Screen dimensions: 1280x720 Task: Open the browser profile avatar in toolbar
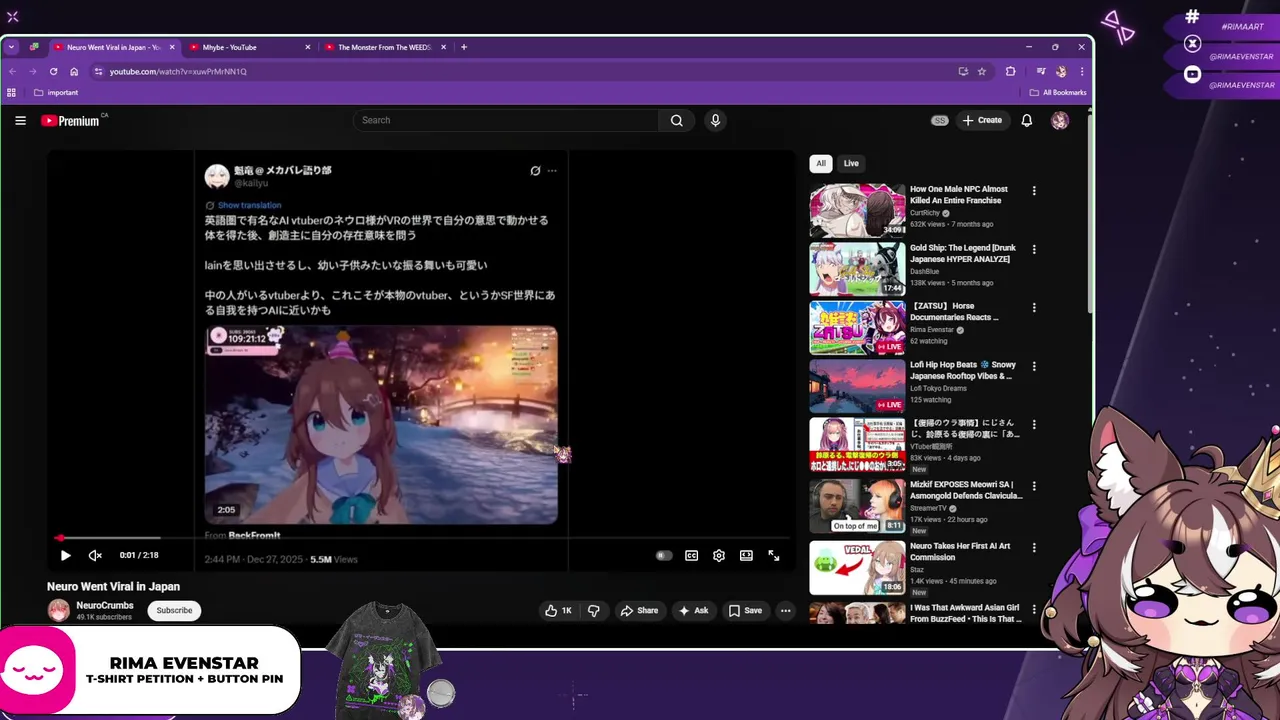1061,71
